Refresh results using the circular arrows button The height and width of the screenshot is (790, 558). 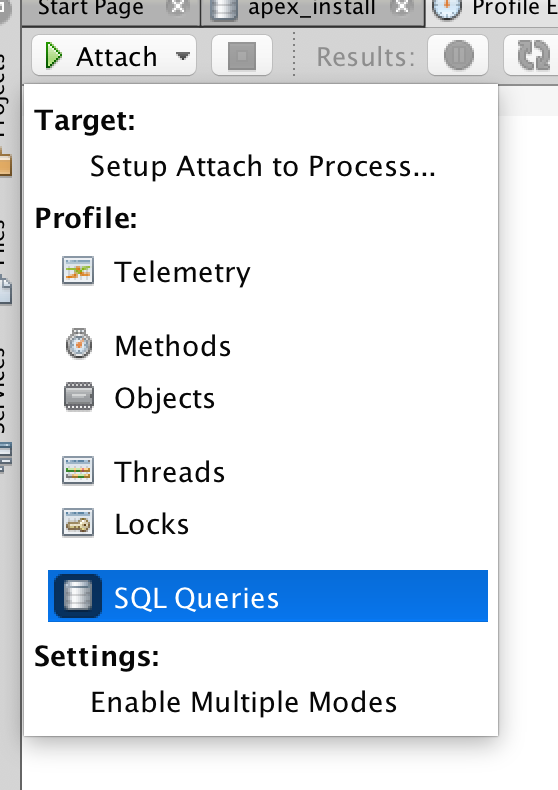[531, 55]
